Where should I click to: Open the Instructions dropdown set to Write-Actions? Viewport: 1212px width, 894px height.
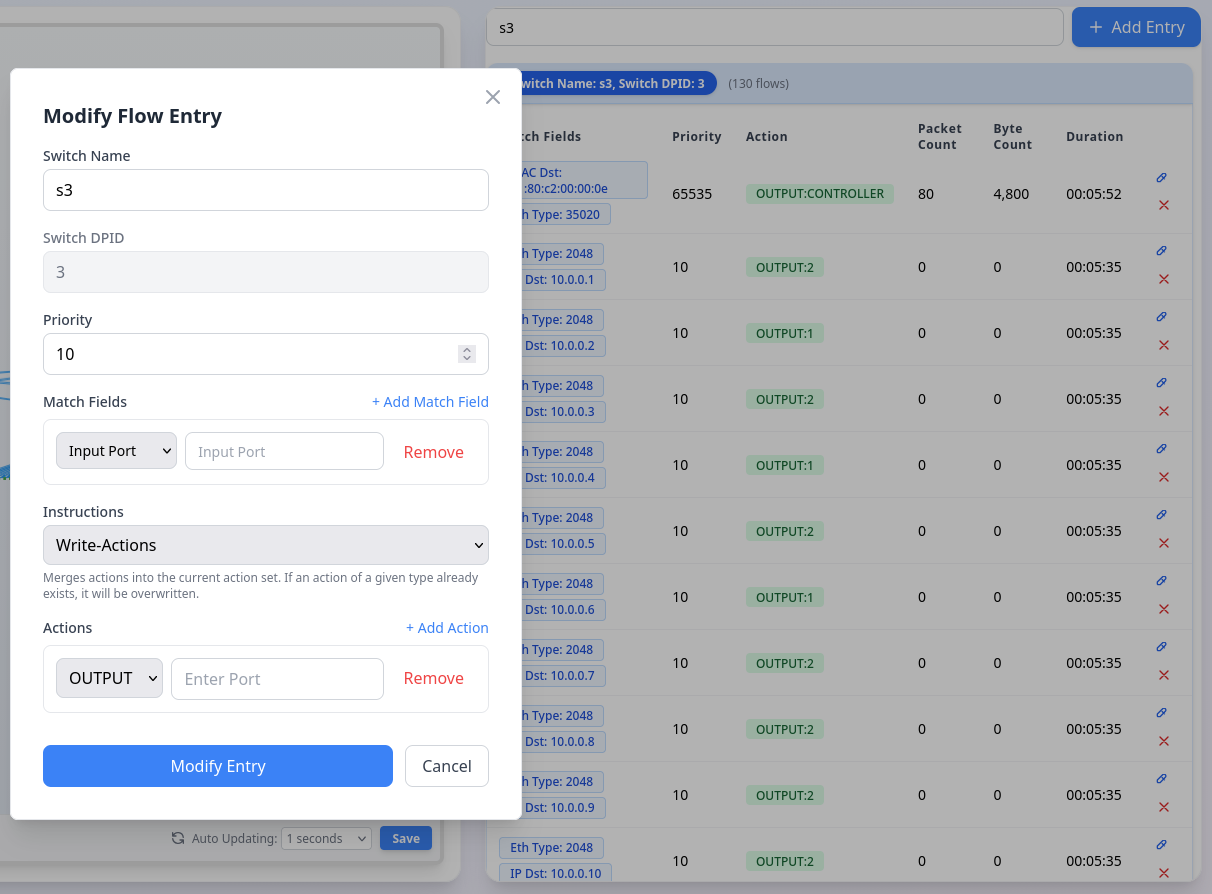pyautogui.click(x=265, y=545)
